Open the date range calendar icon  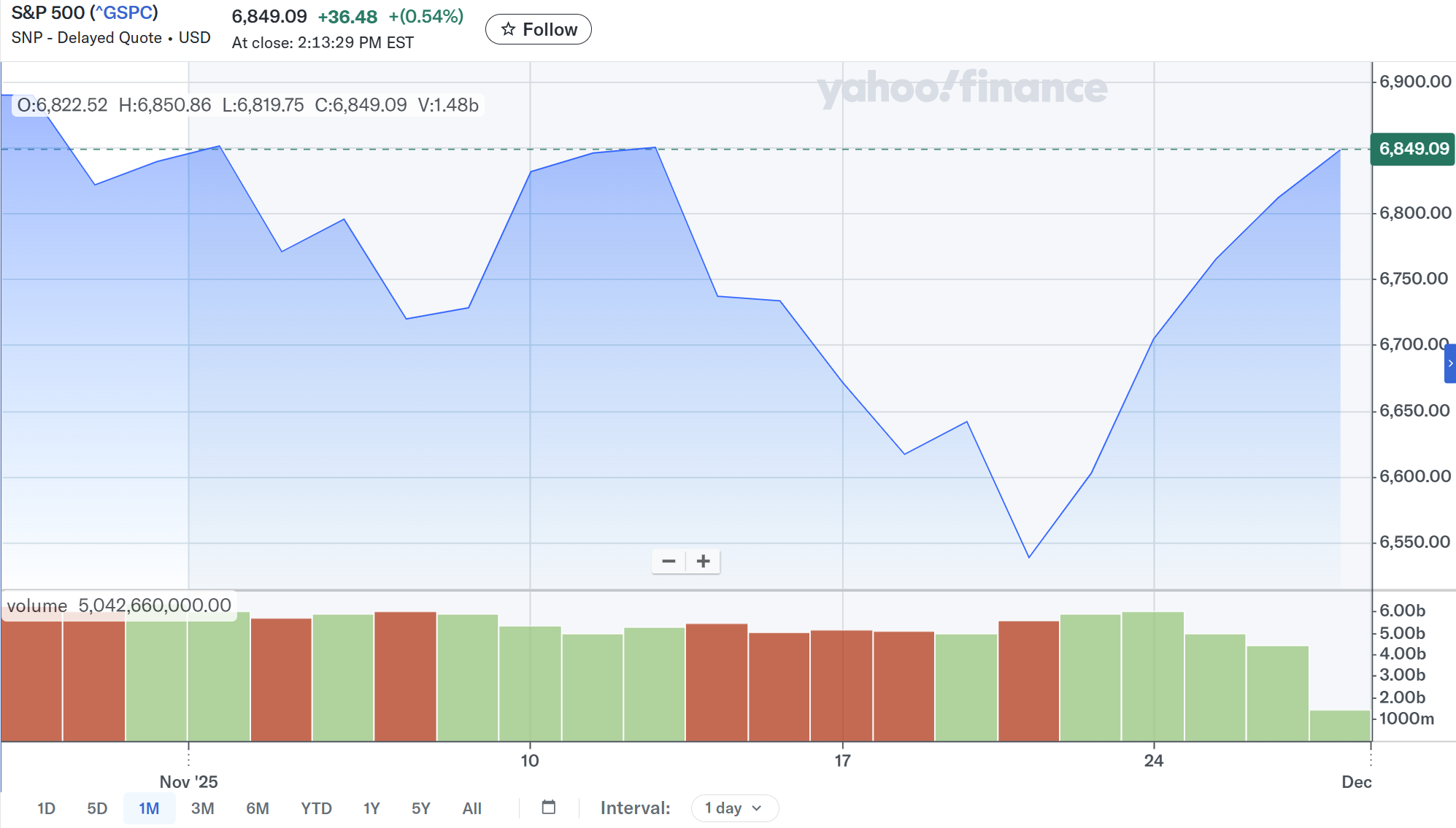[549, 807]
